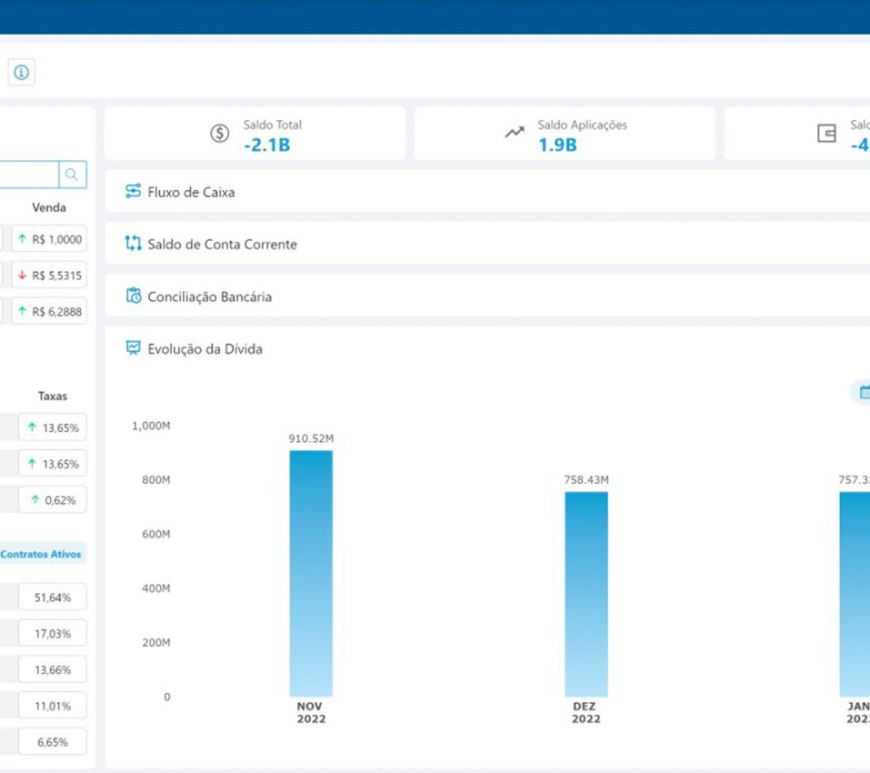This screenshot has width=870, height=773.
Task: Click the Saldo Aplicações trend icon
Action: [515, 133]
